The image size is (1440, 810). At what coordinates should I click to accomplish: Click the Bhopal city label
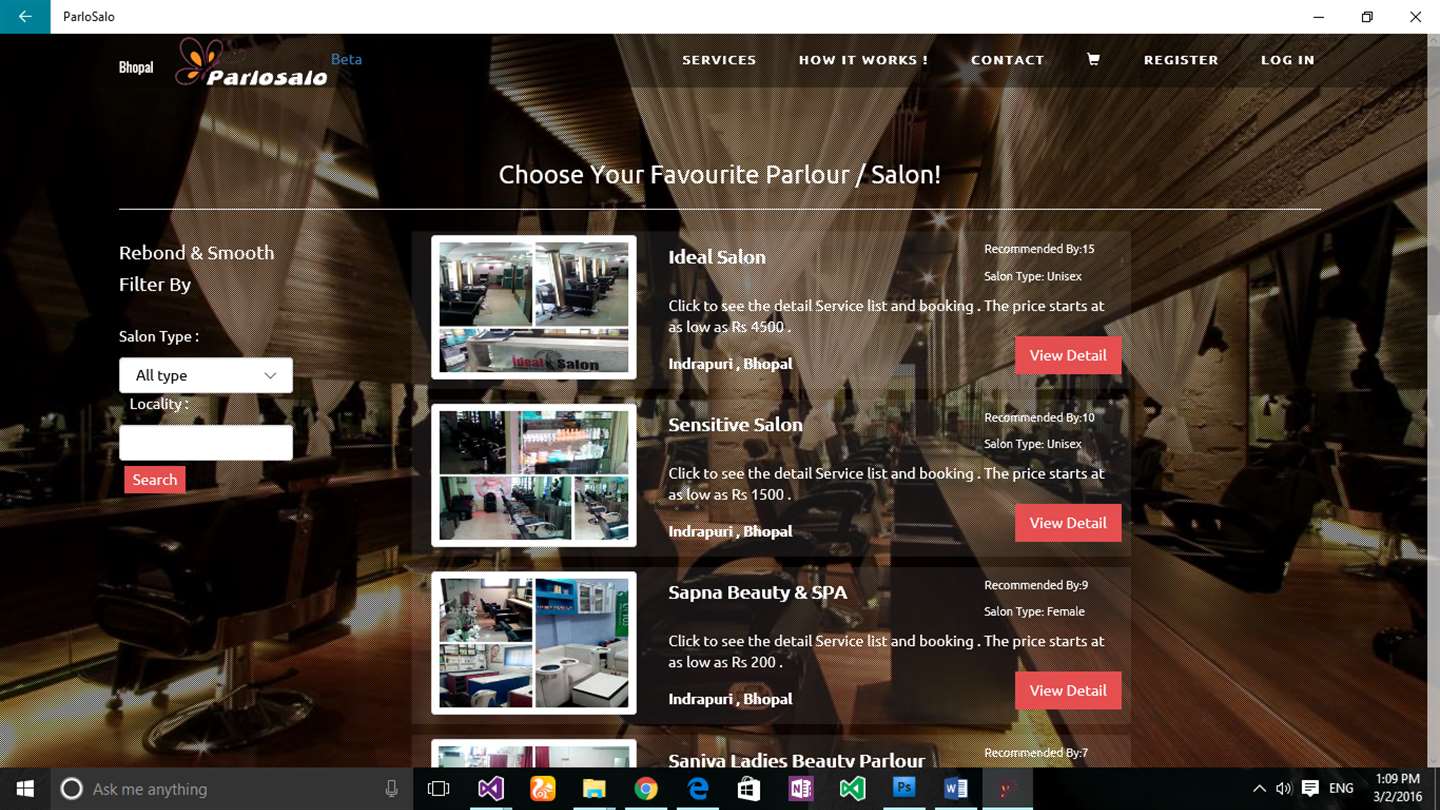(136, 68)
